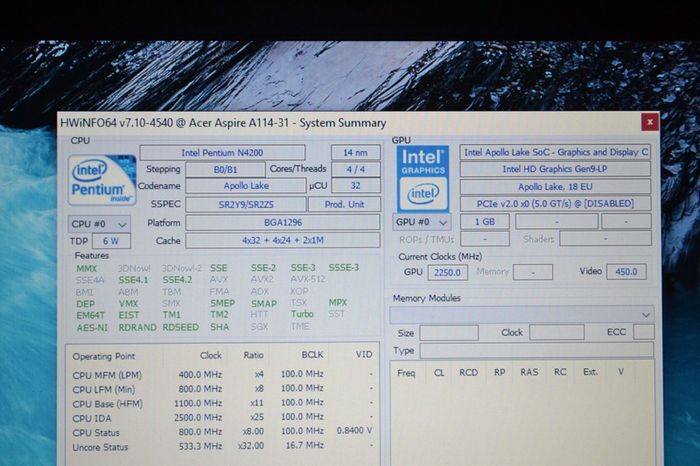Click the Intel Pentium N4200 name field
The height and width of the screenshot is (466, 700).
[x=222, y=153]
